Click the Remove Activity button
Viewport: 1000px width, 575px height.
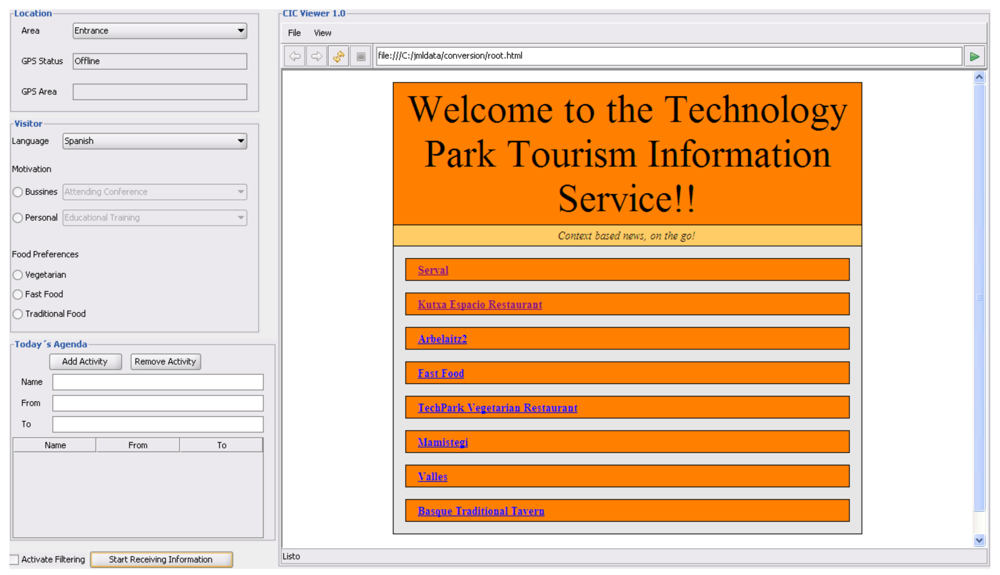point(165,361)
